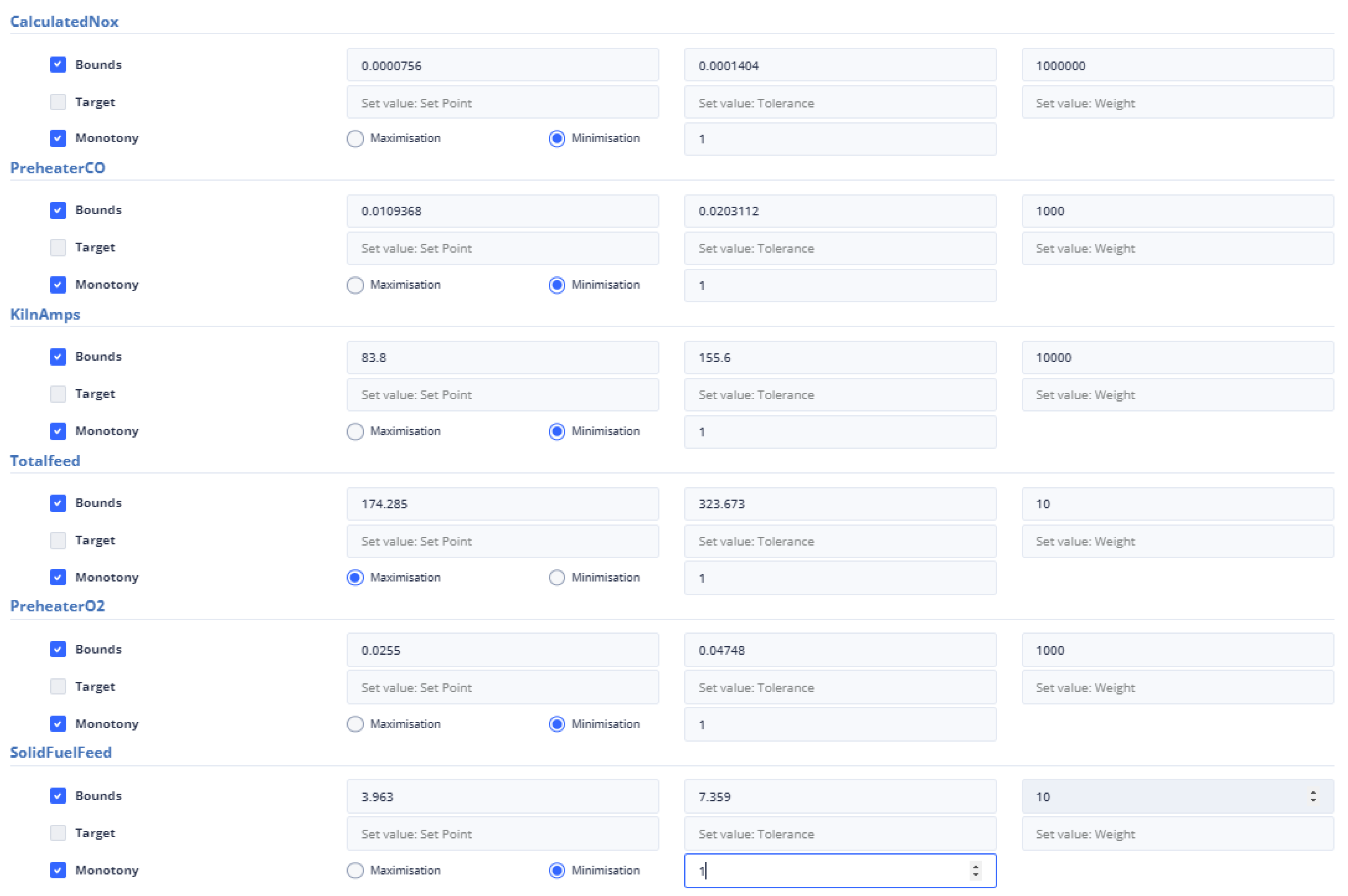
Task: Click CalculatedNox lower bound field 0.0000756
Action: [x=502, y=65]
